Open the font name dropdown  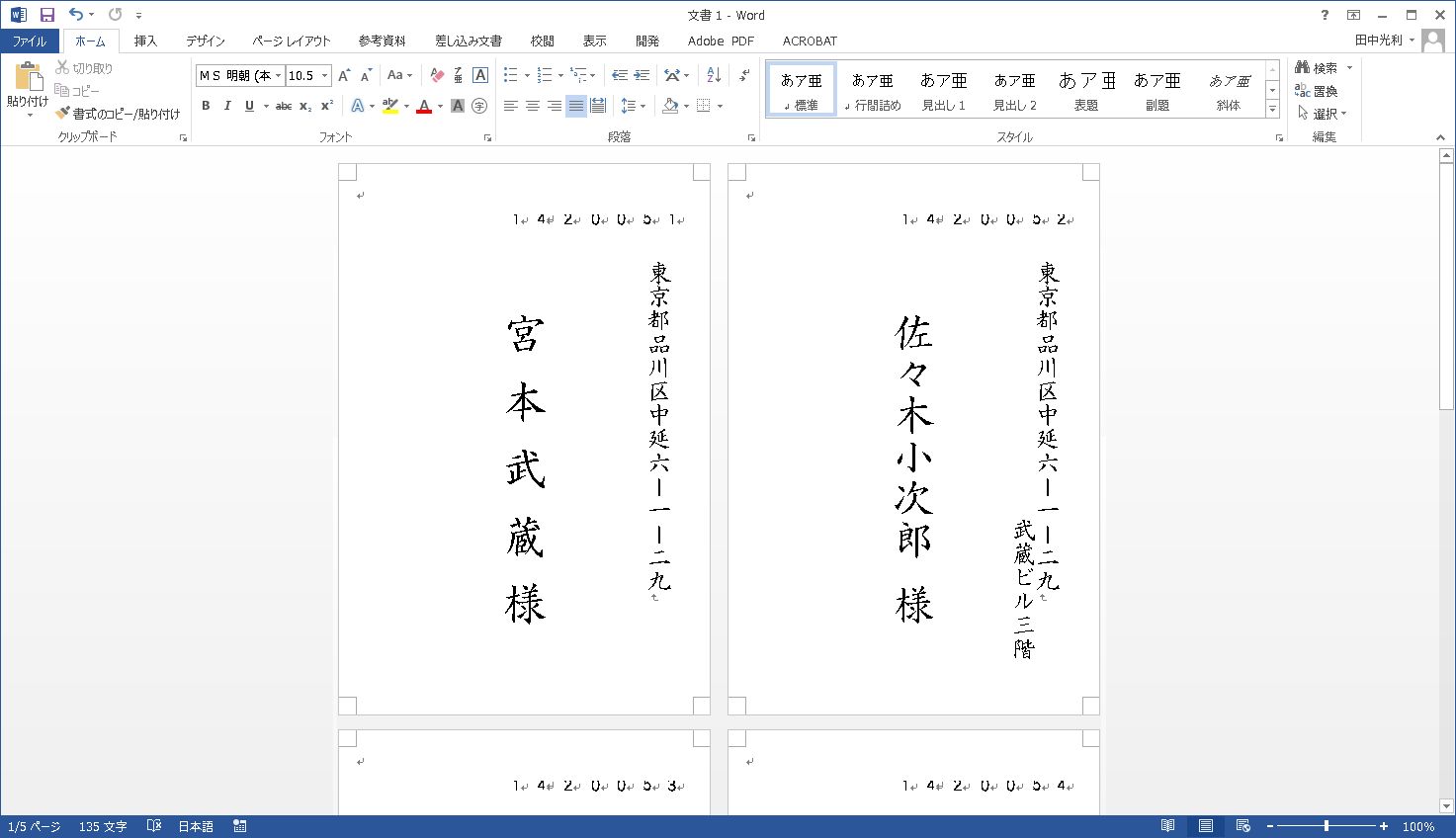pyautogui.click(x=279, y=75)
